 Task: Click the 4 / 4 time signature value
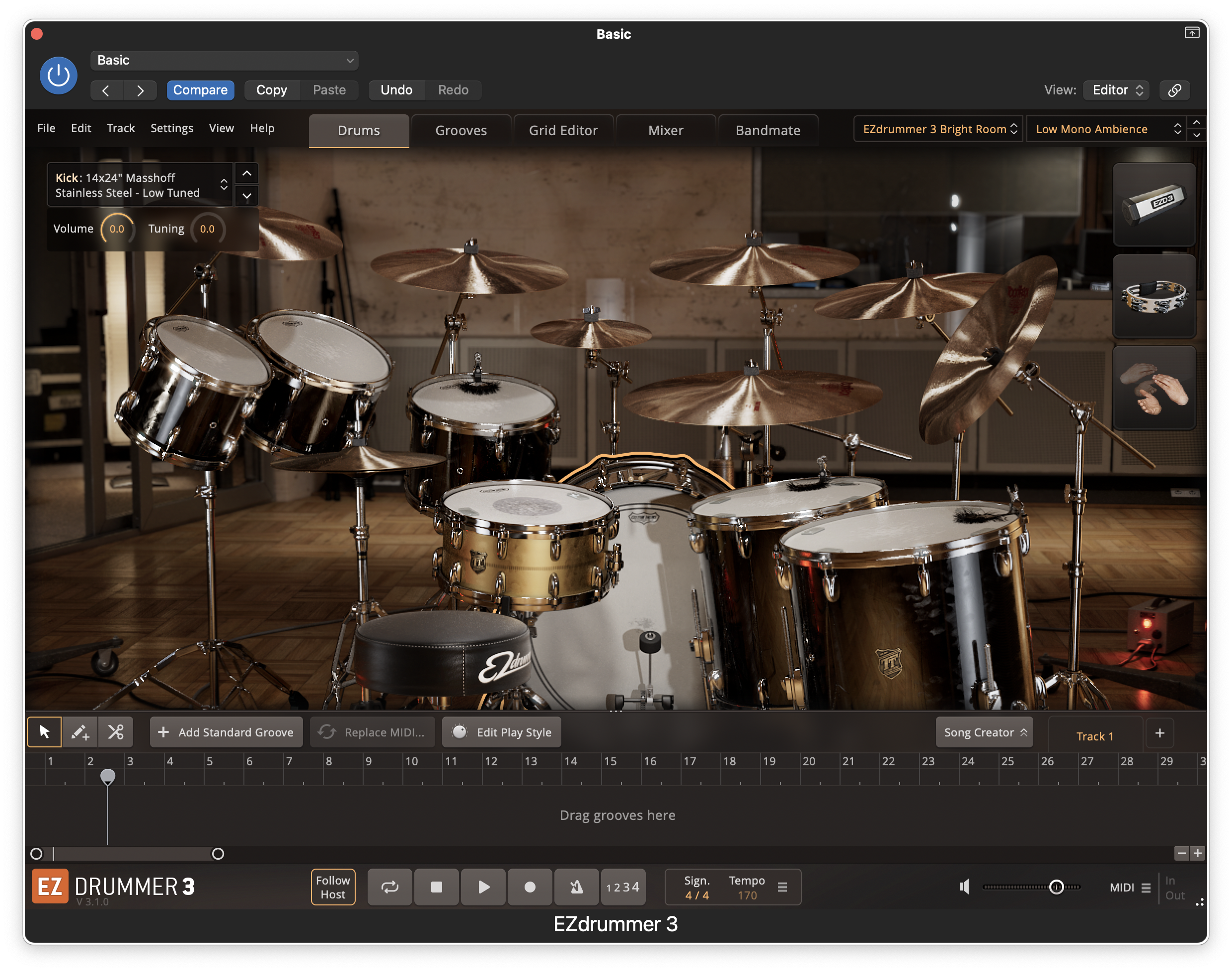tap(697, 895)
